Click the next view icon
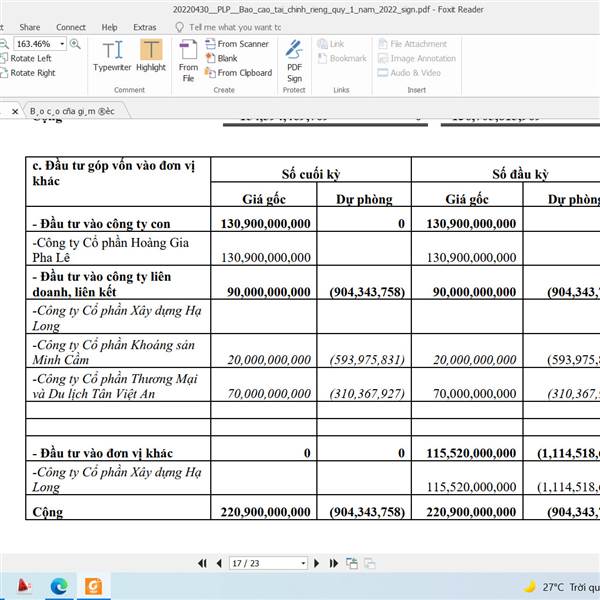Viewport: 600px width, 600px height. pyautogui.click(x=370, y=563)
